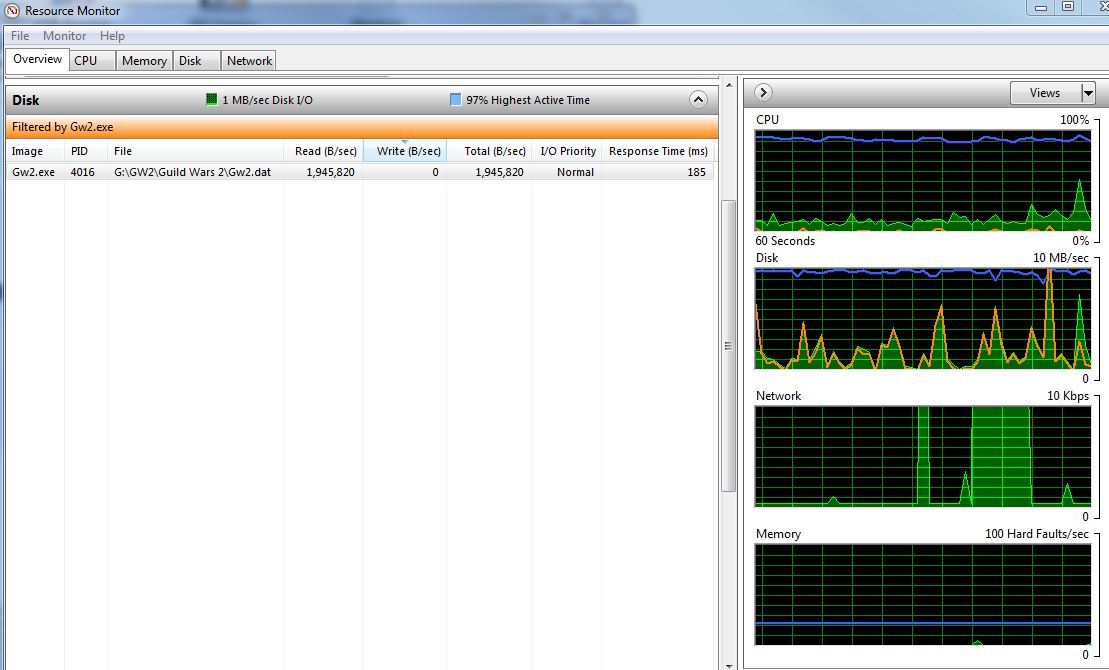The height and width of the screenshot is (670, 1109).
Task: Select the Gw2.exe process row
Action: tap(360, 172)
